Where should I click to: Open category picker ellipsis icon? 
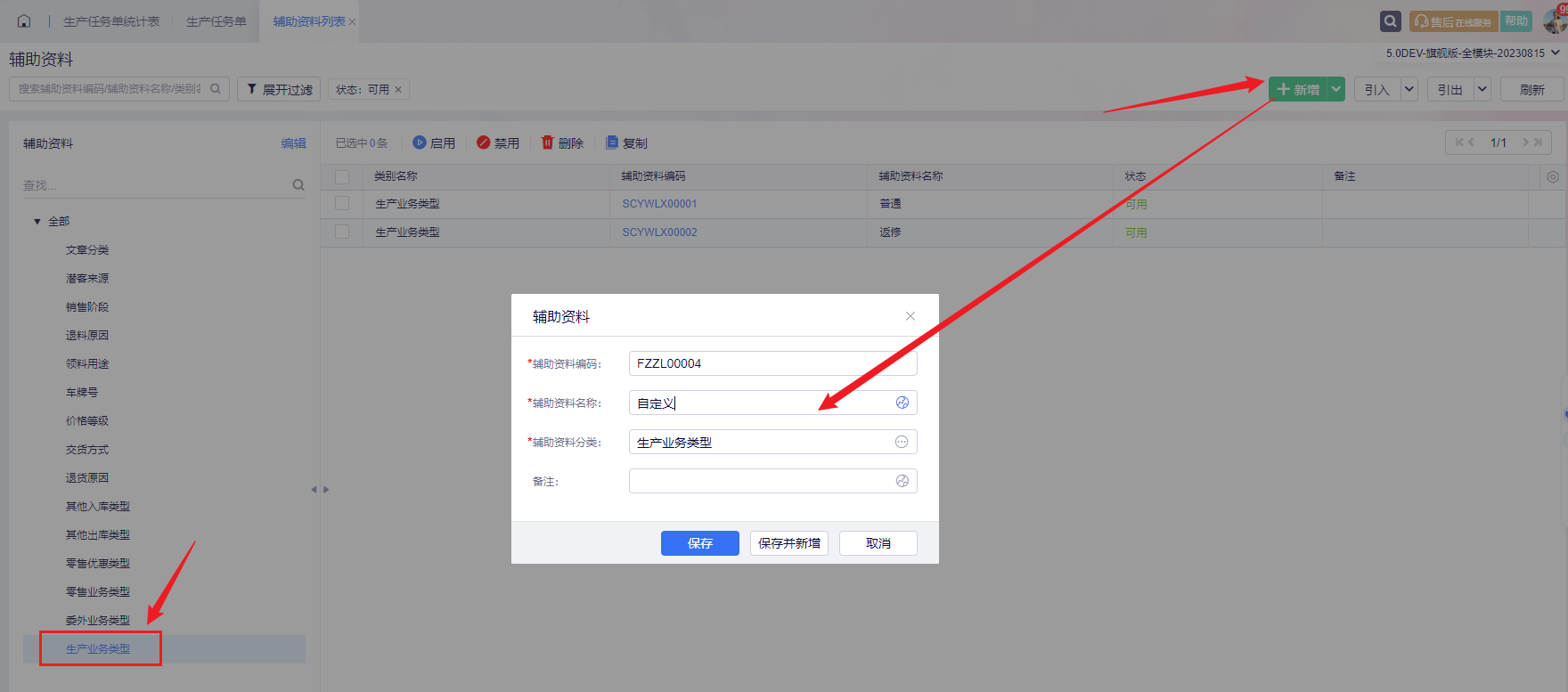[902, 442]
